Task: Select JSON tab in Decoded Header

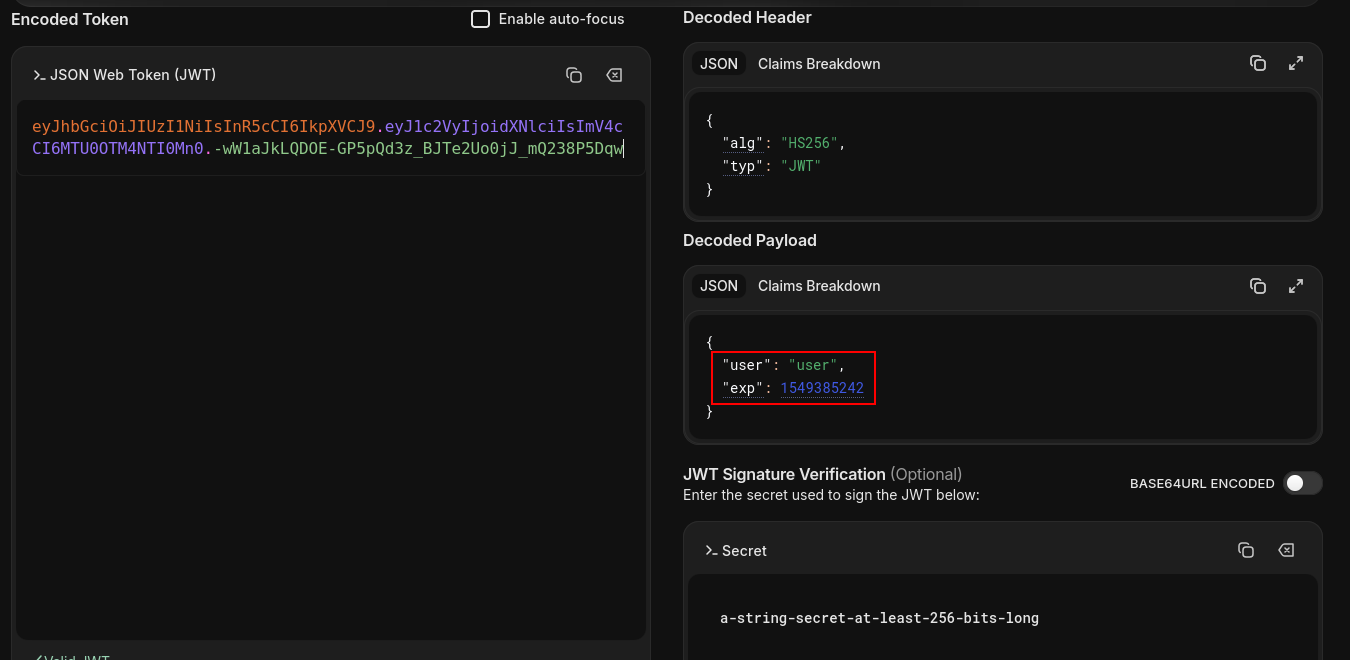Action: (719, 63)
